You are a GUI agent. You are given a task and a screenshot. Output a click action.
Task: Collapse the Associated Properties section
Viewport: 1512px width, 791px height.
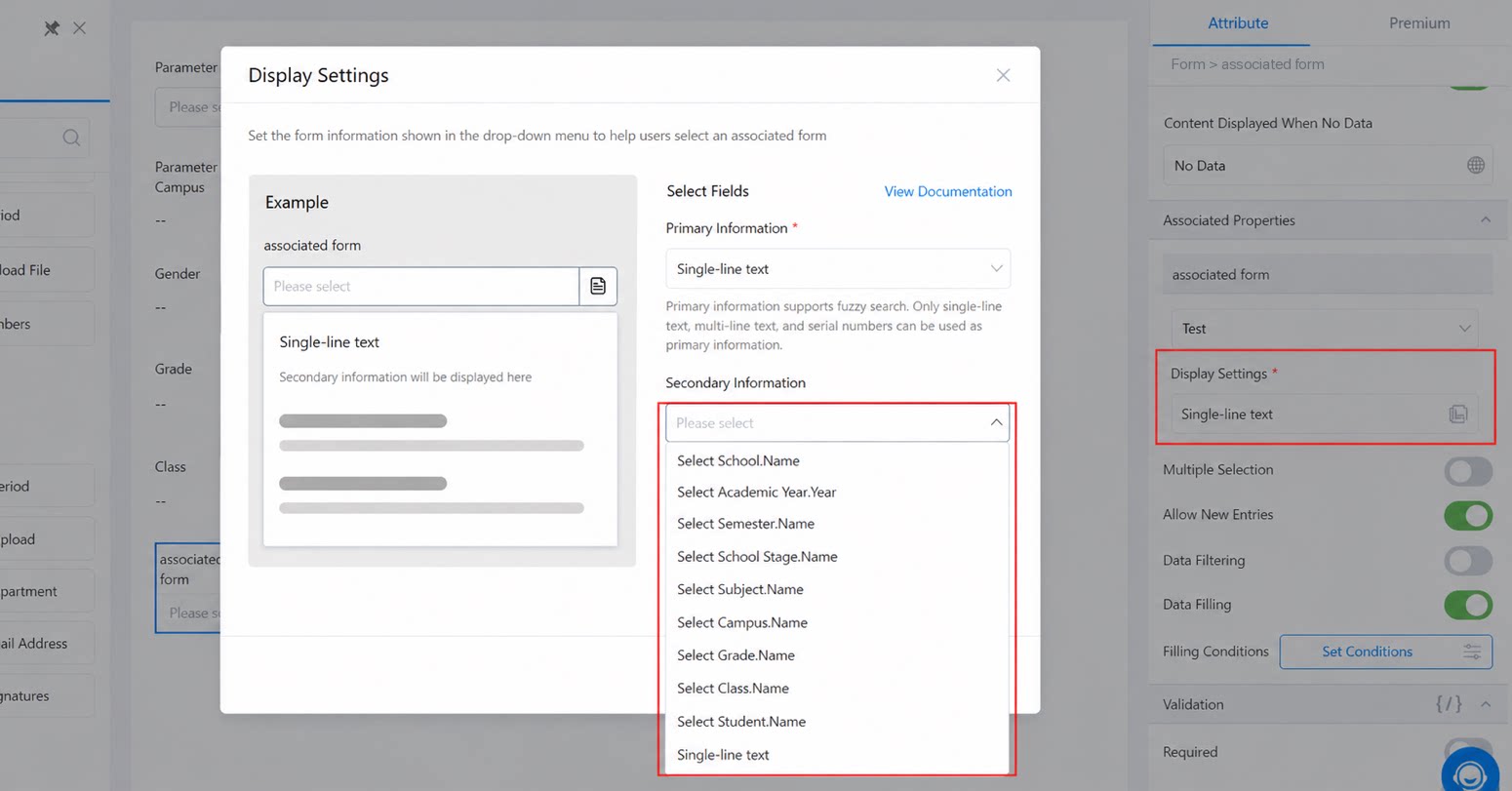1485,220
